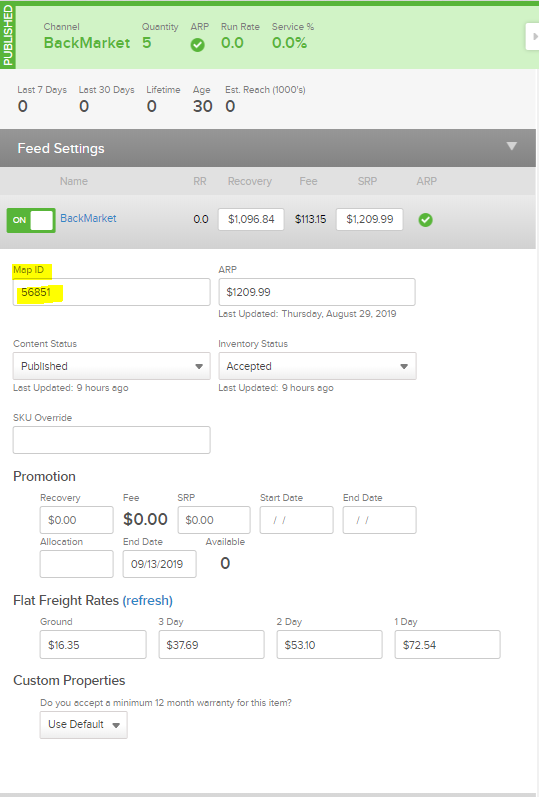Expand the side panel arrow at top right
539x797 pixels.
tap(533, 37)
